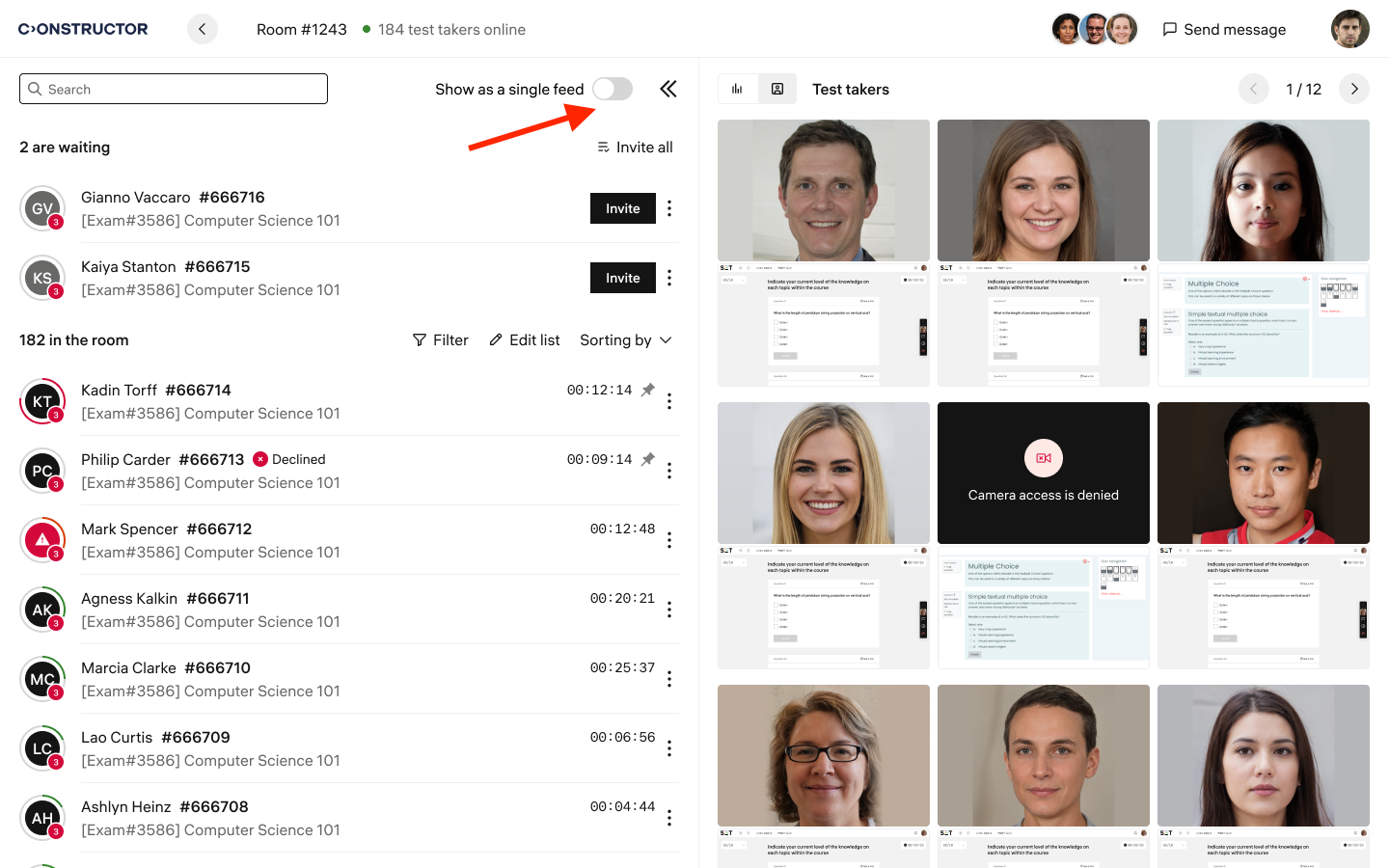
Task: Open the three-dot menu for Gianno Vaccaro
Action: coord(669,208)
